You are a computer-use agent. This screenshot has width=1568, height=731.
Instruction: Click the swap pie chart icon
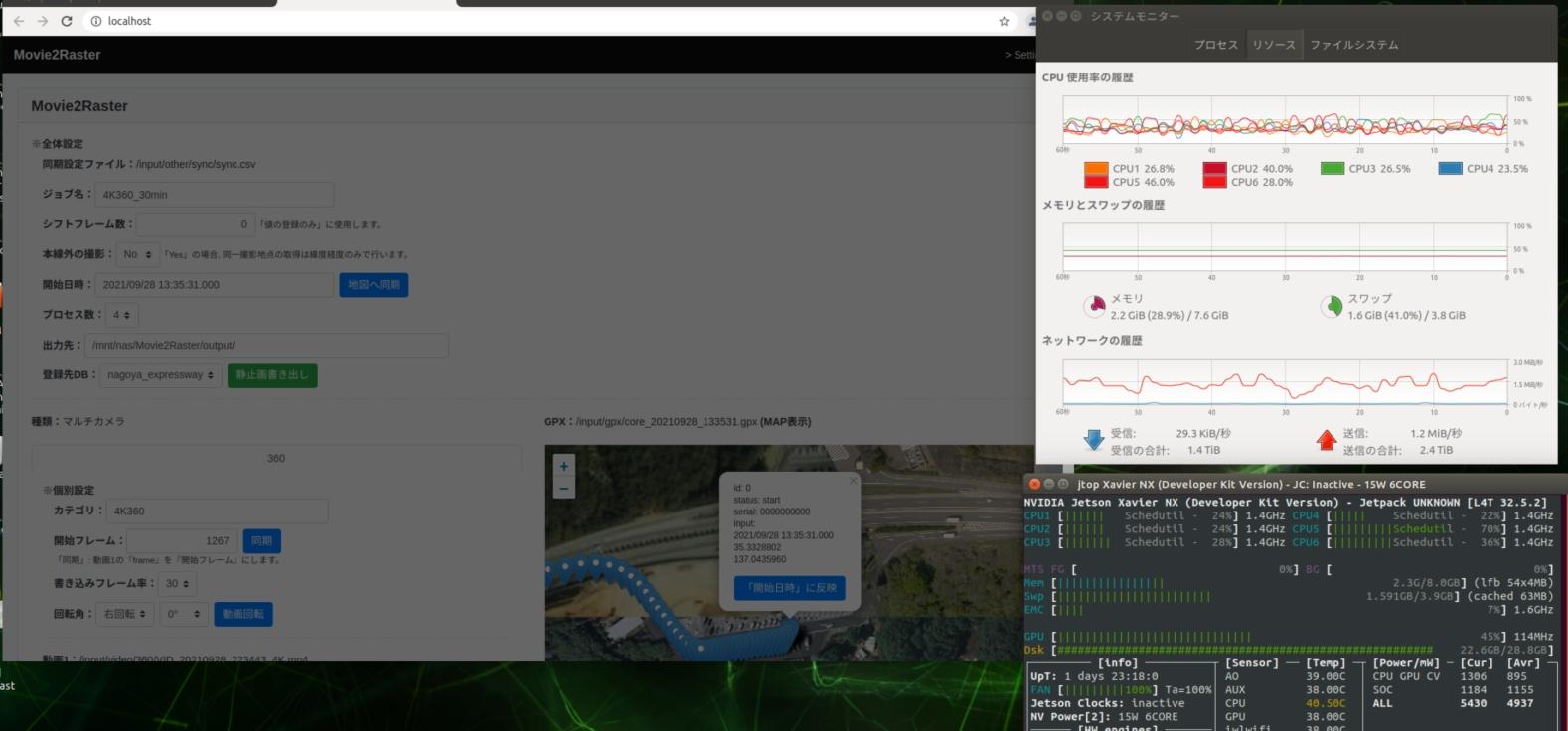(x=1332, y=306)
